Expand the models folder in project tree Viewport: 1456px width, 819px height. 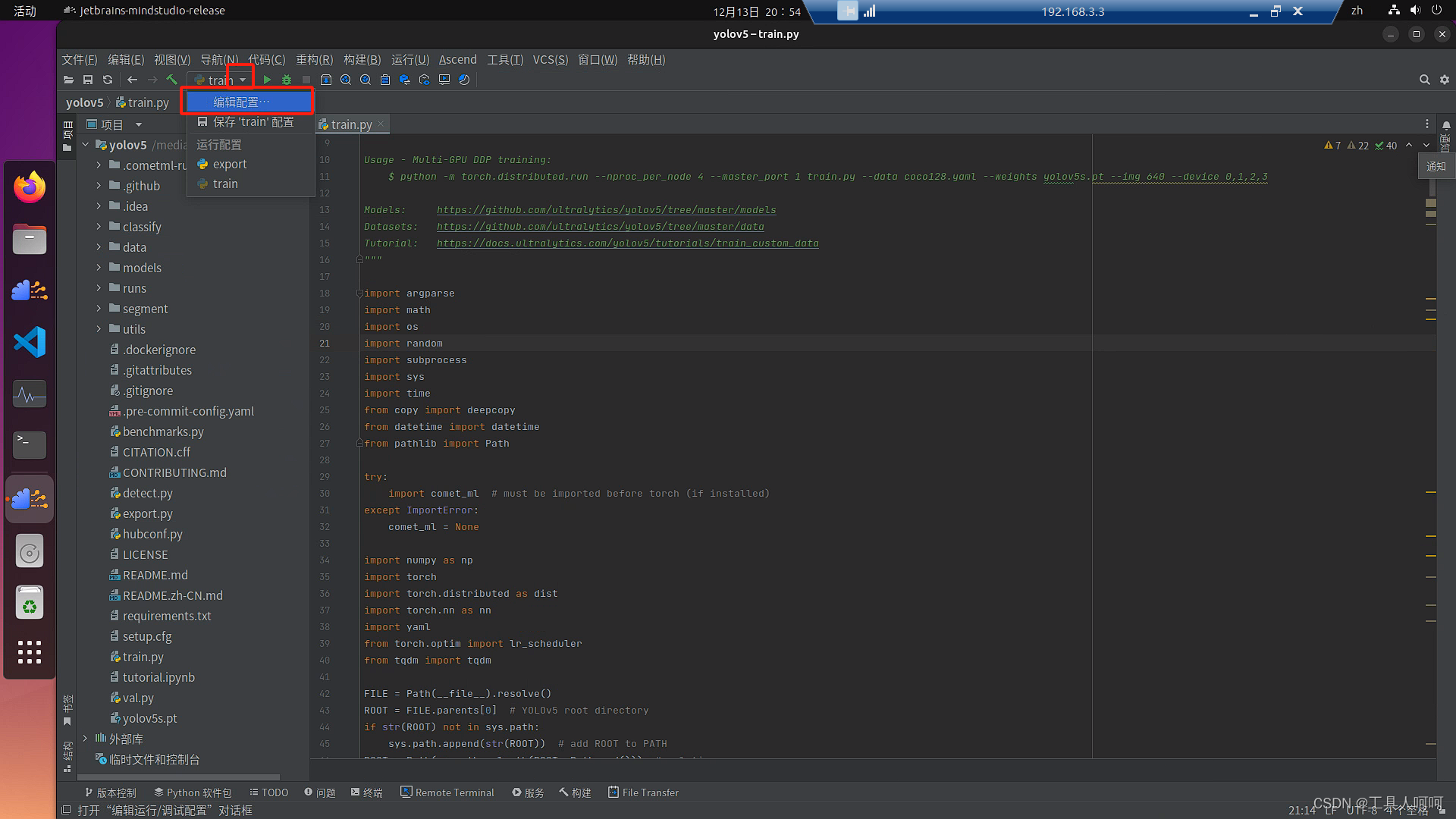click(99, 268)
